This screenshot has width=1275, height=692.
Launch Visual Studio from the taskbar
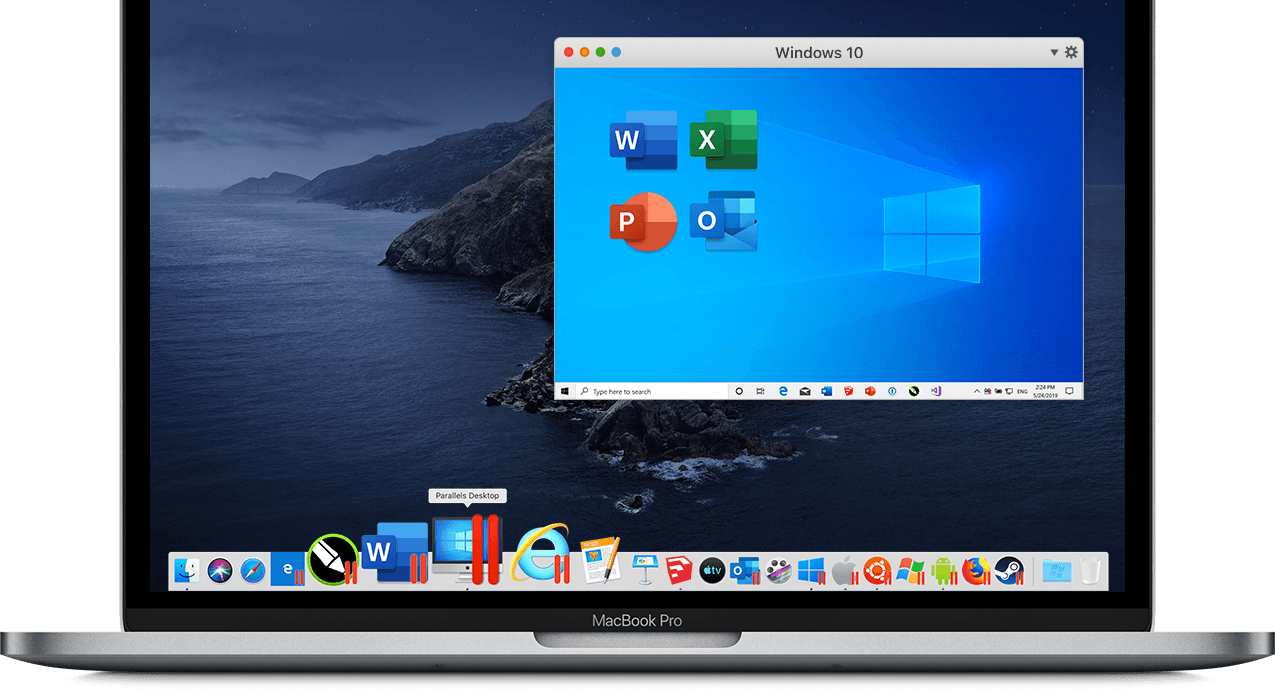[x=936, y=390]
